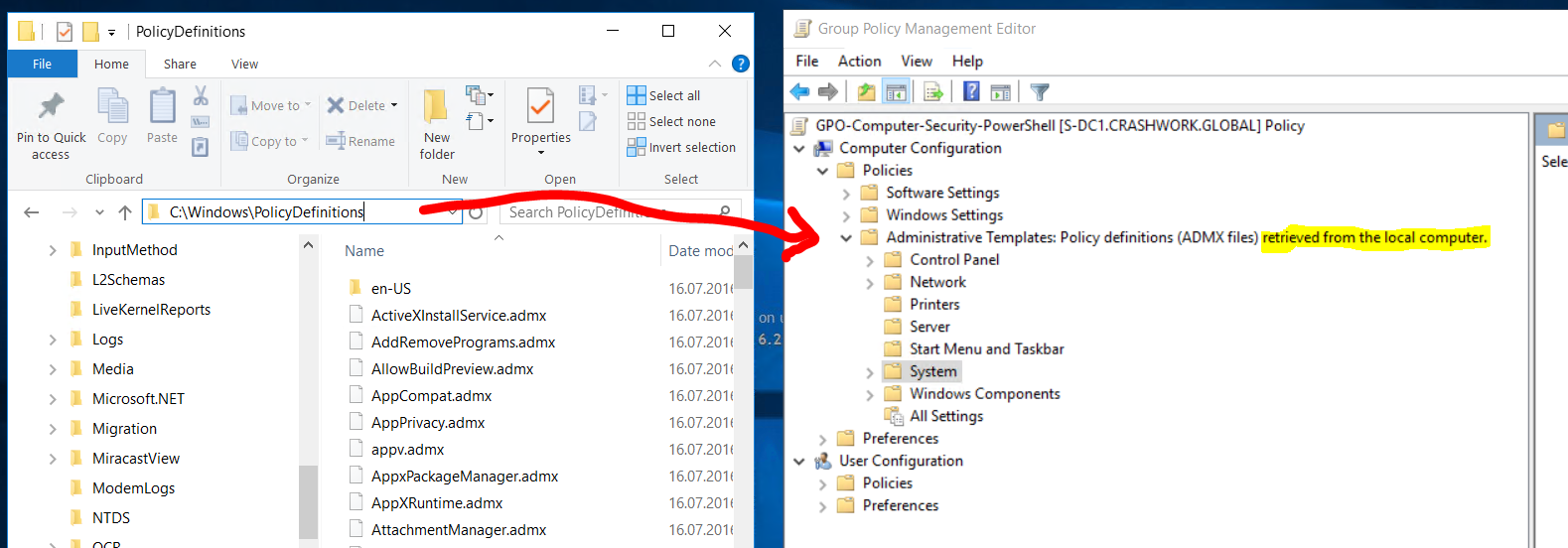Click the address bar path field
Screen dimensions: 1568x548
(x=302, y=211)
